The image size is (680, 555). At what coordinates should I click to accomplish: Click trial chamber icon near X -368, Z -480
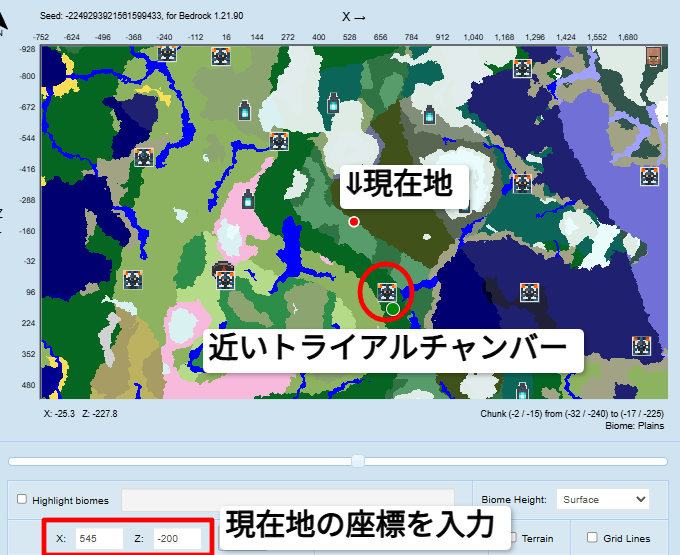(x=144, y=157)
